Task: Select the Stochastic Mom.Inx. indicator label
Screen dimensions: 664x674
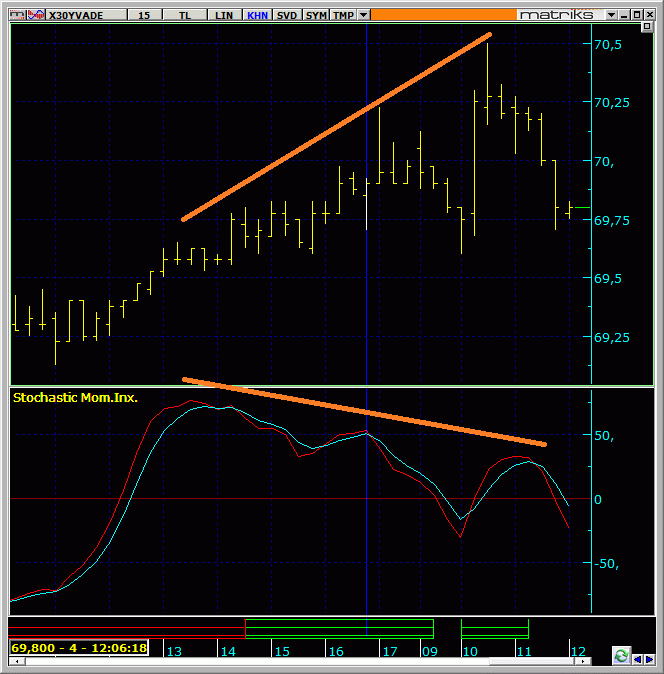Action: [75, 397]
